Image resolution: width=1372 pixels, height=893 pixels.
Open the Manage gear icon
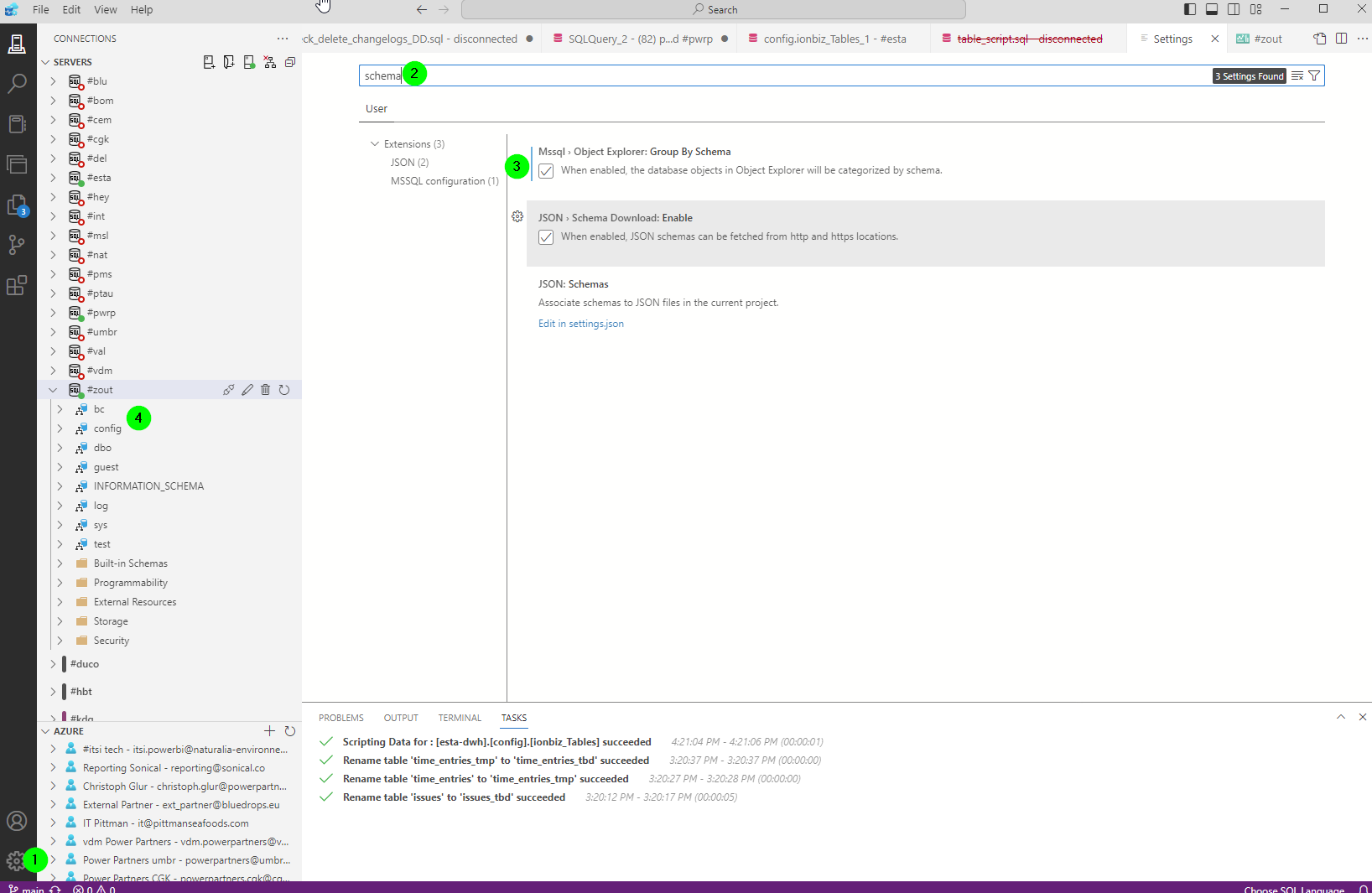click(15, 860)
